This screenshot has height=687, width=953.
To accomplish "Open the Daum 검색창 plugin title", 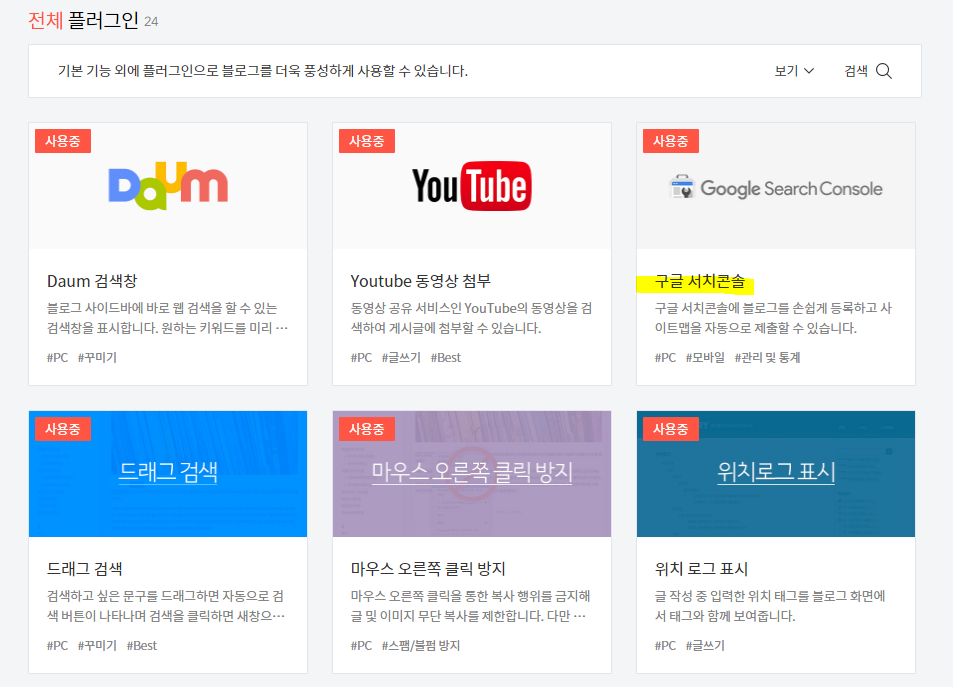I will click(x=92, y=281).
